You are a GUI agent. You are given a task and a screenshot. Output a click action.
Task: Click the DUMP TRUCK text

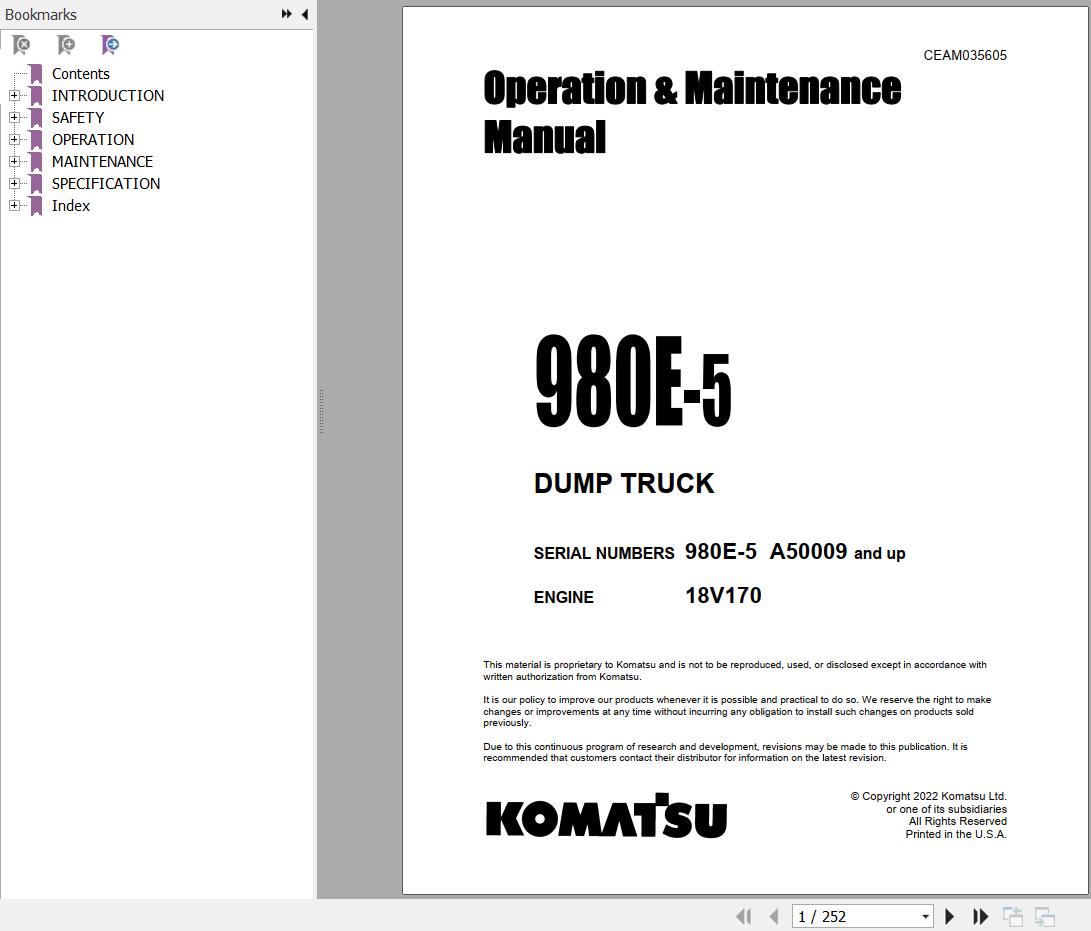[623, 483]
